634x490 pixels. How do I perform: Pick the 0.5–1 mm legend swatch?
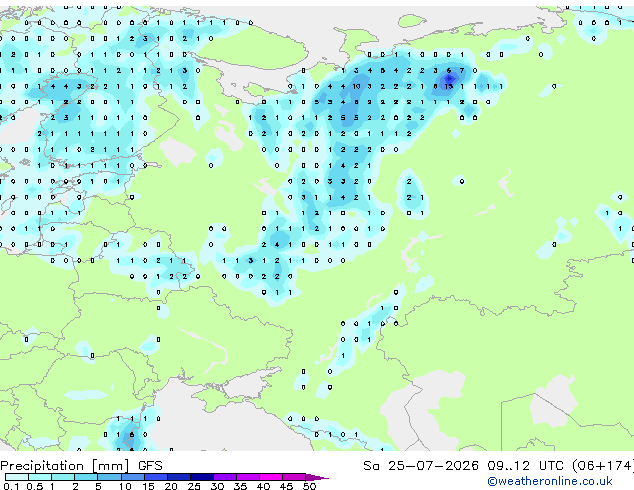click(x=40, y=477)
